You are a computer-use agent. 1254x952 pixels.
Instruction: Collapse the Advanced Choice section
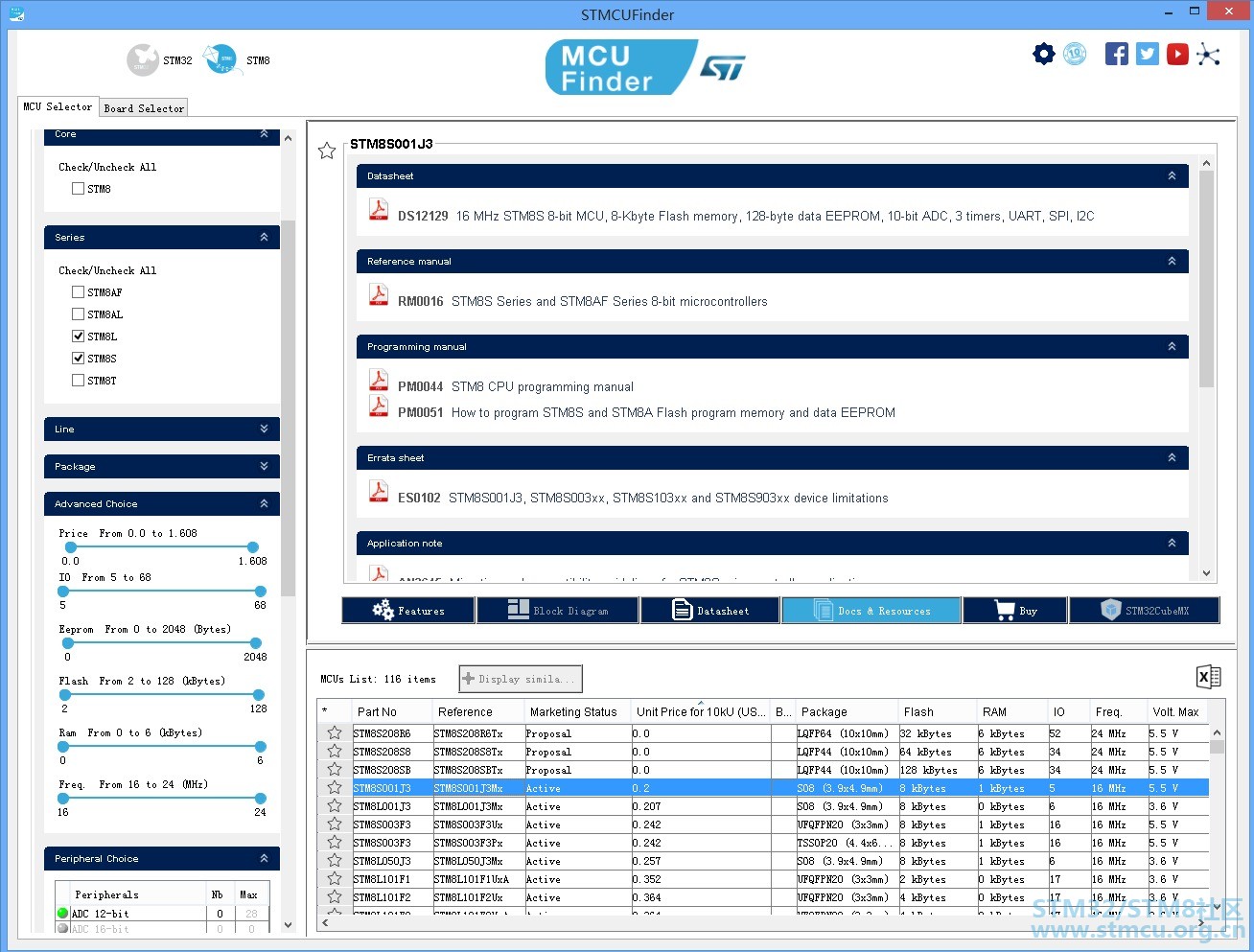[264, 503]
